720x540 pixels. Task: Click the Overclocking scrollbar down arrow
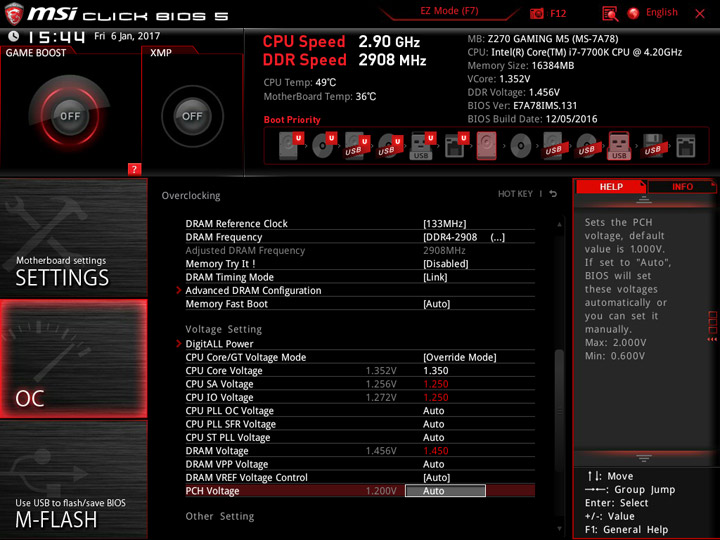(559, 529)
